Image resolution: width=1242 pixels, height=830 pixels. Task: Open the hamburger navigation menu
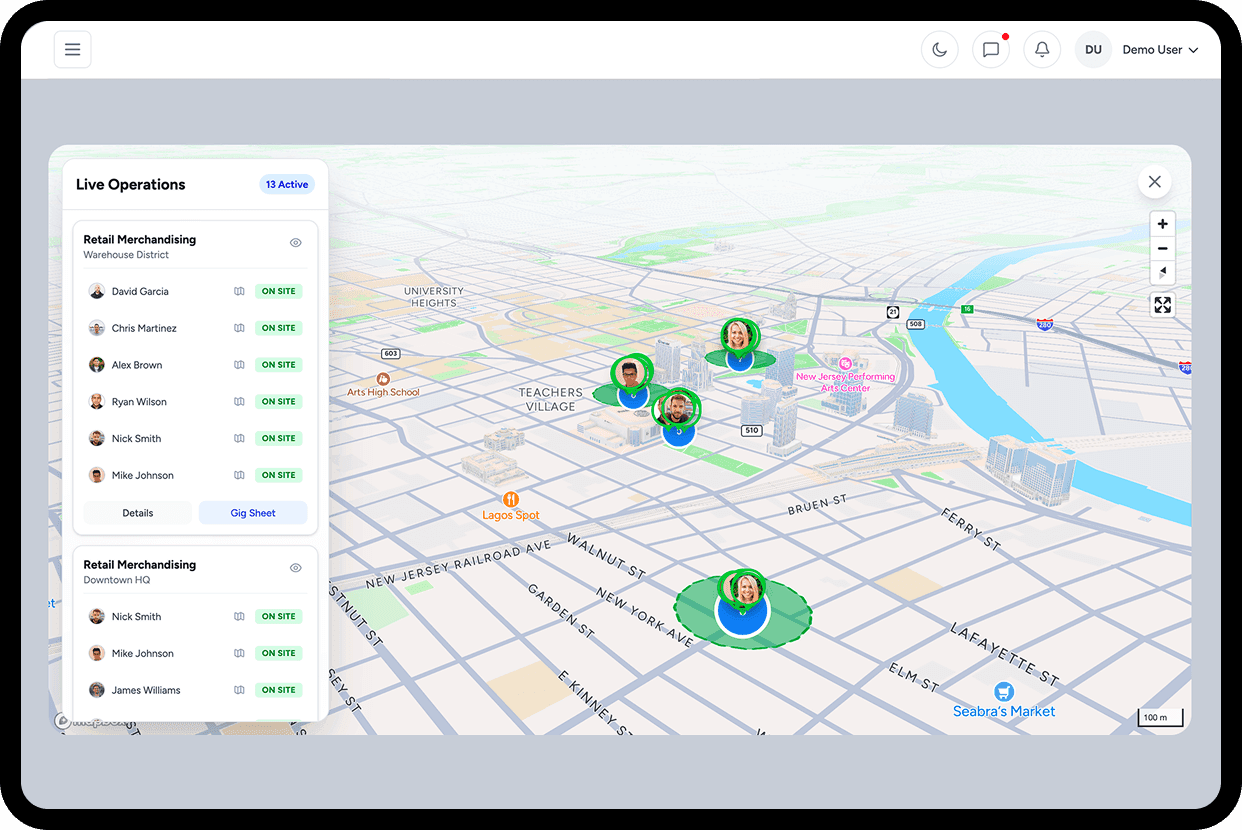[x=72, y=48]
